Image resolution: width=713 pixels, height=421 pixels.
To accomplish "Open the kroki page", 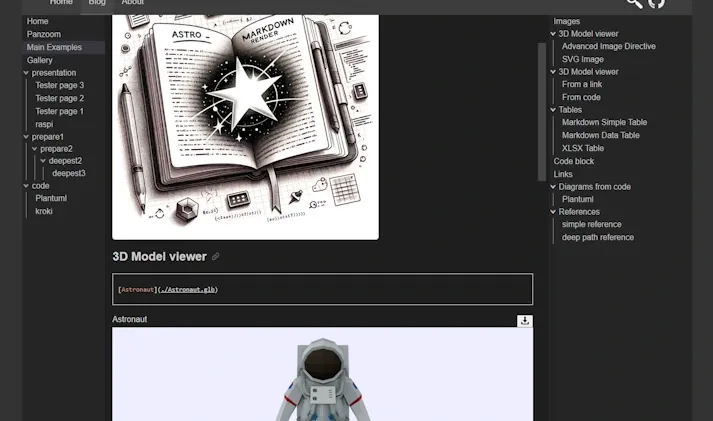I will coord(44,211).
